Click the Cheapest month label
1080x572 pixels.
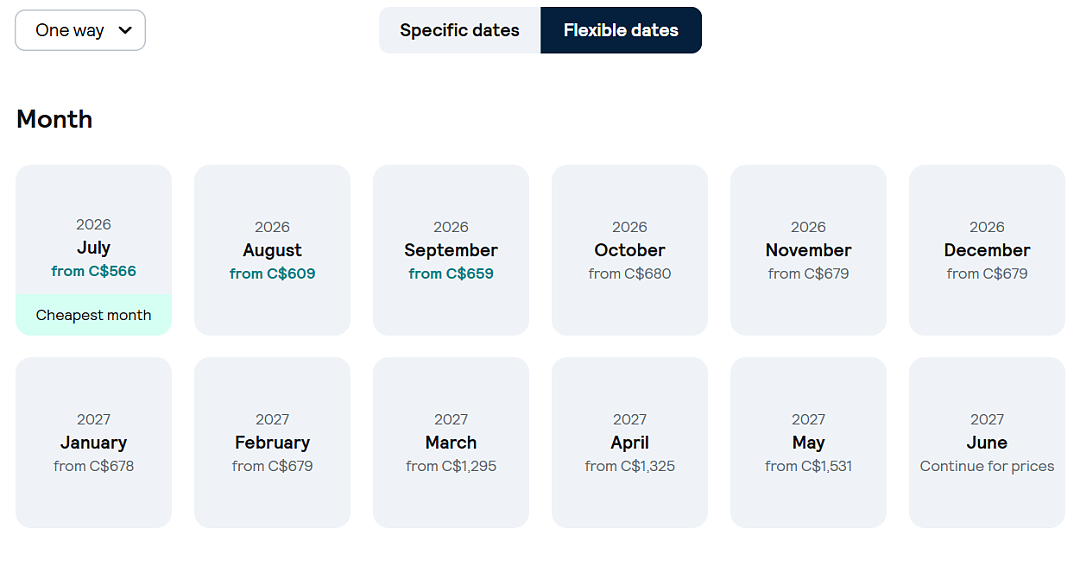tap(94, 315)
